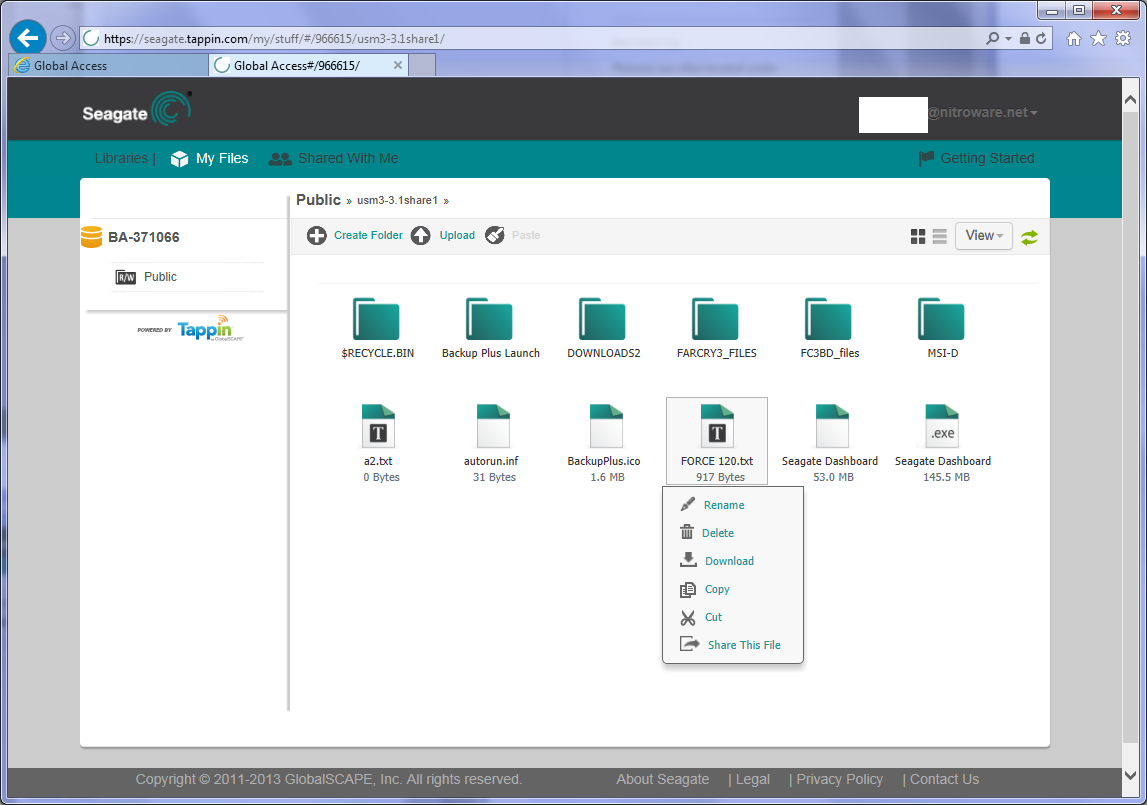
Task: Open the DOWNLOADS2 folder
Action: (603, 319)
